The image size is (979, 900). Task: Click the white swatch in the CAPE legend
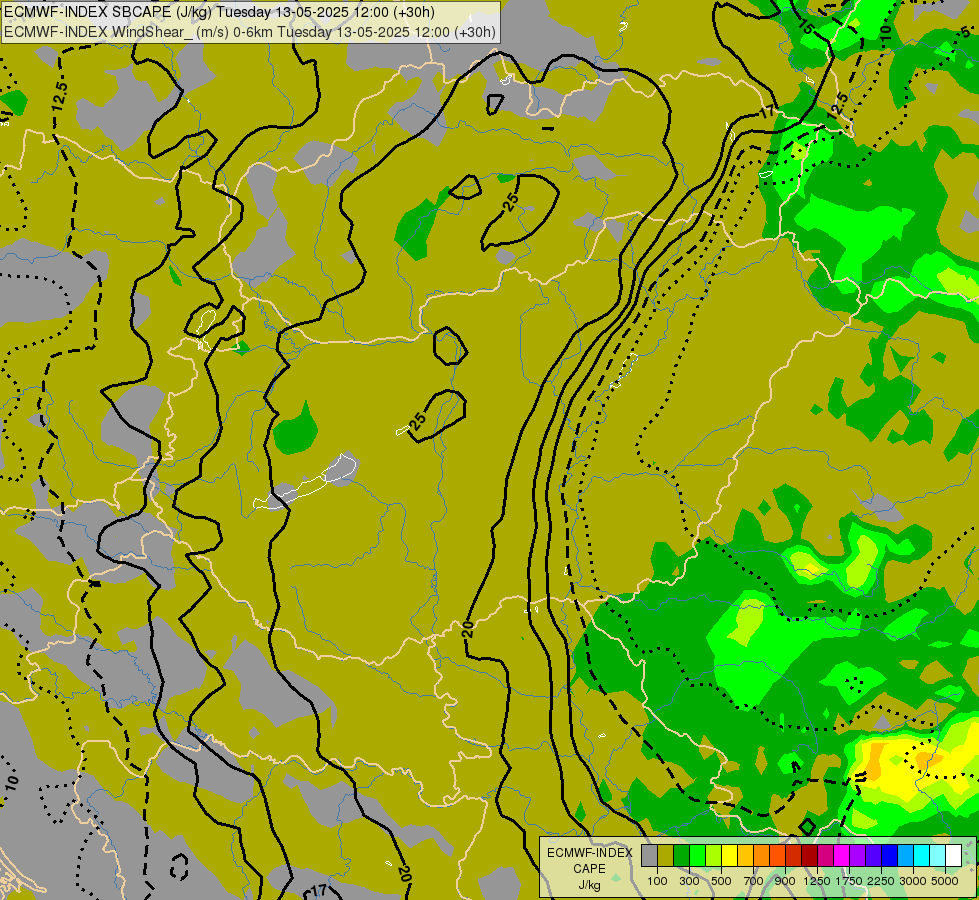point(953,856)
